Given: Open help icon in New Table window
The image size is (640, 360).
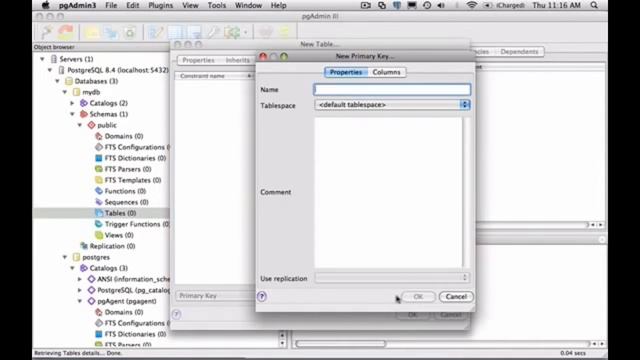Looking at the screenshot, I should click(x=176, y=314).
